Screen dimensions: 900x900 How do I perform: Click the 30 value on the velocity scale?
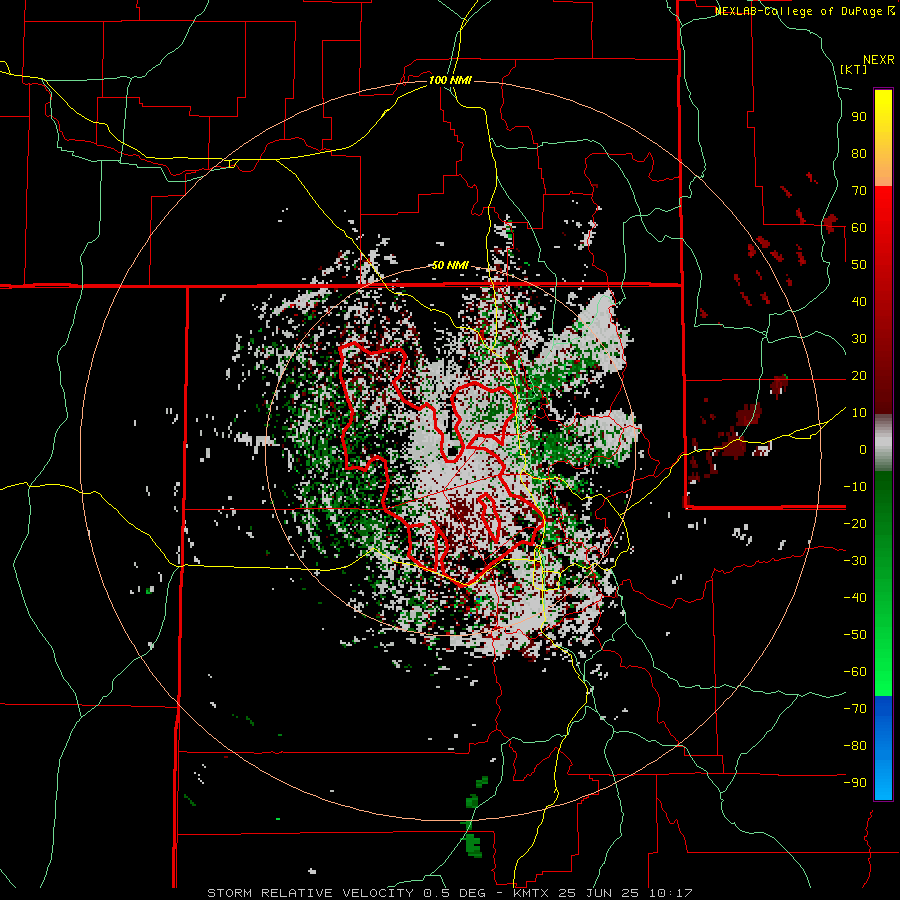point(859,339)
